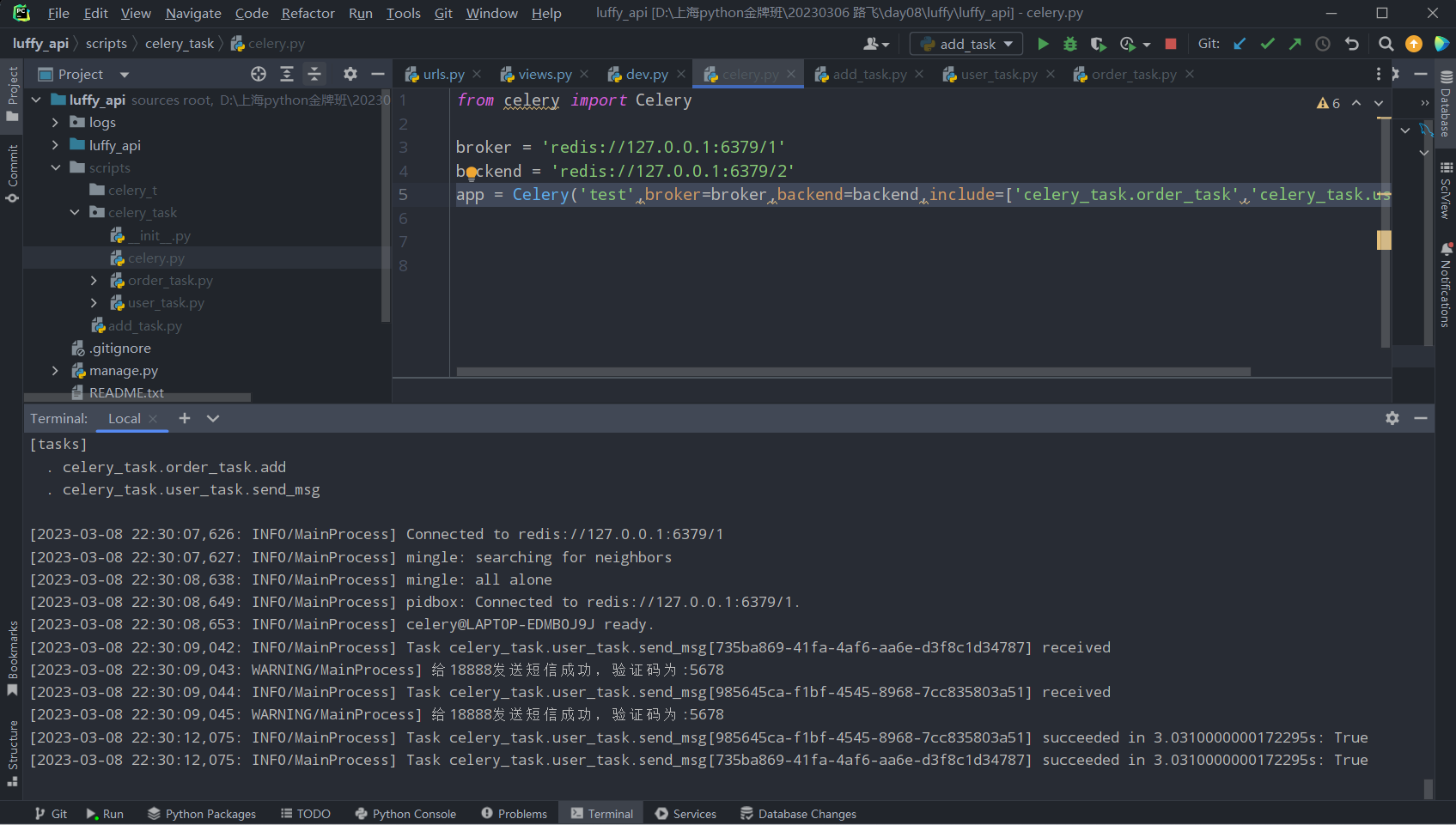This screenshot has height=825, width=1456.
Task: Go to previous highlighted error arrow
Action: (1356, 103)
